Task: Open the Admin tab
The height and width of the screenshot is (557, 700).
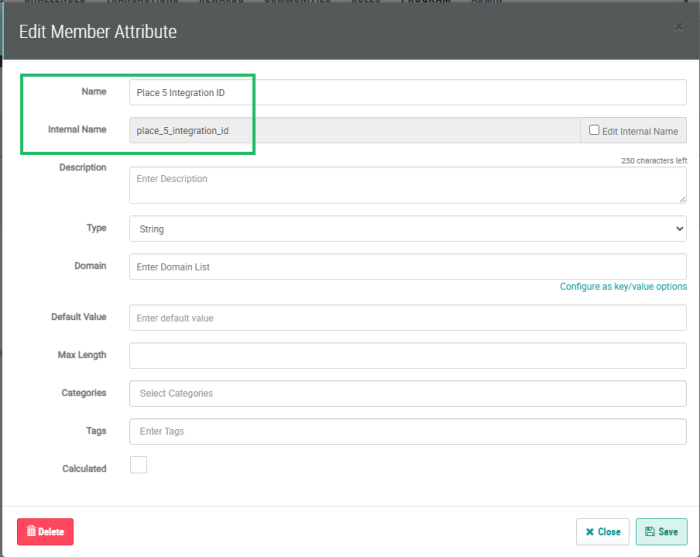Action: (x=487, y=2)
